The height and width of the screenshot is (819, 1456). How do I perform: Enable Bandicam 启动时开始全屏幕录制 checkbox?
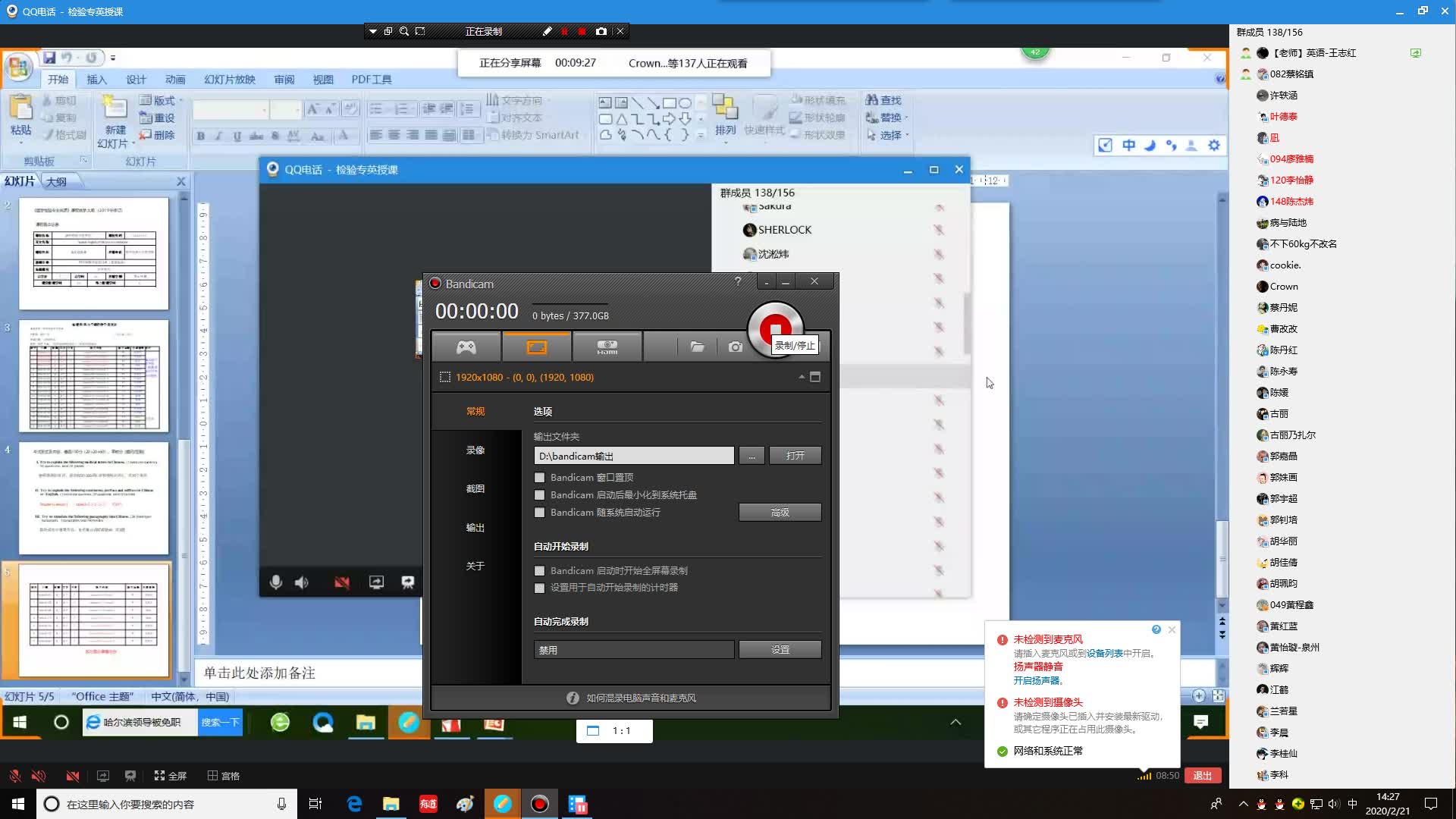[x=540, y=571]
